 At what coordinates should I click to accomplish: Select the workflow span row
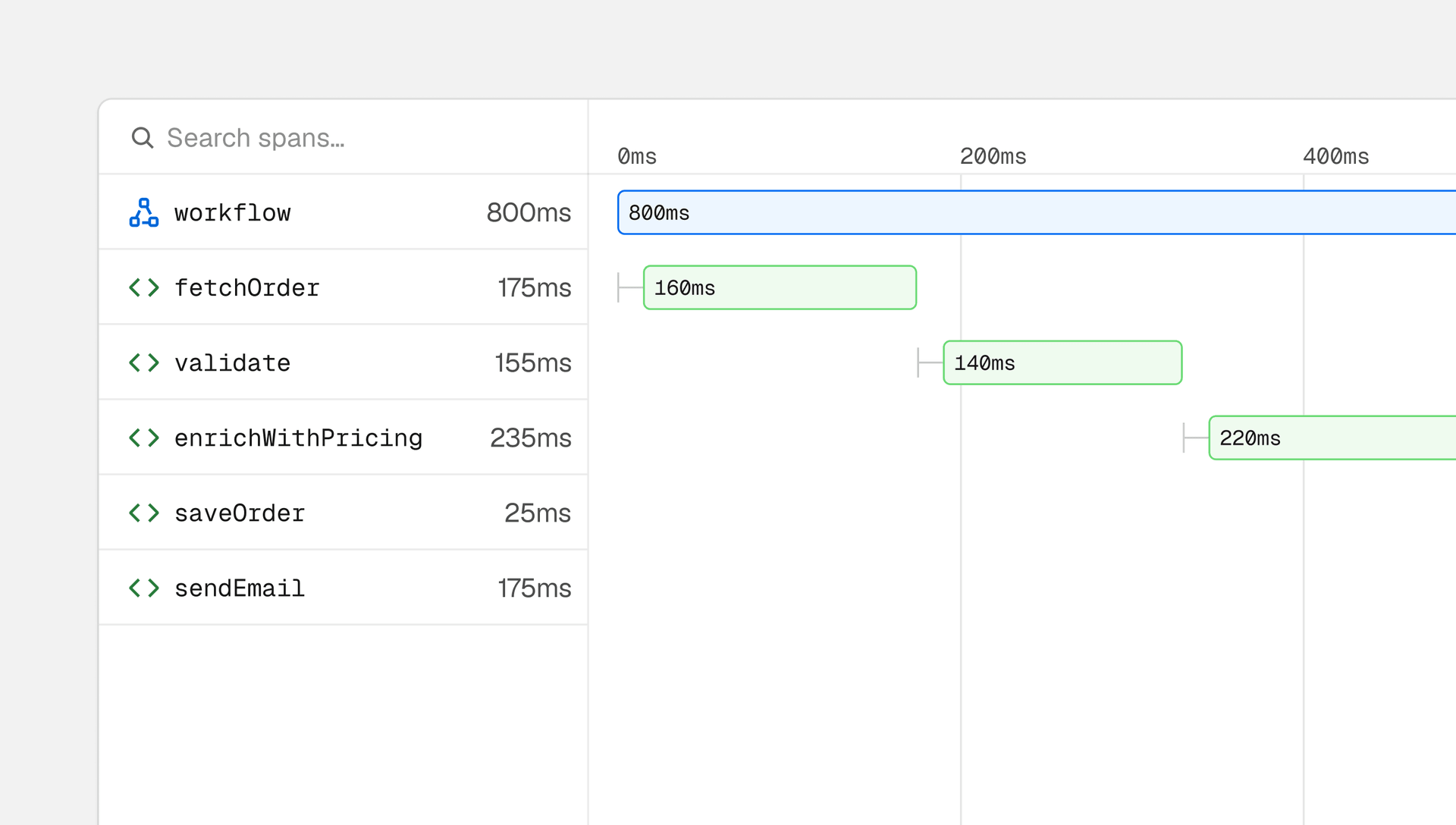[343, 212]
